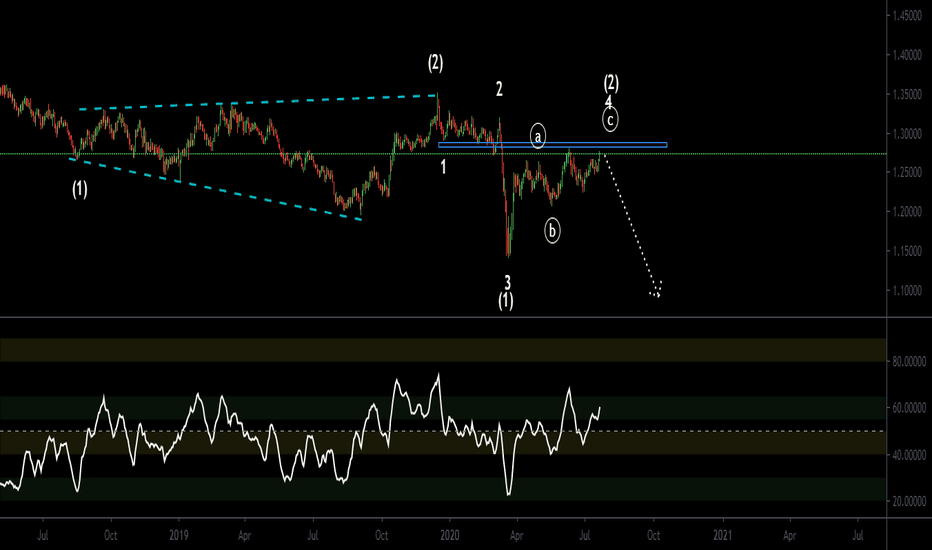Click the 20.00000 RSI axis label

point(909,502)
